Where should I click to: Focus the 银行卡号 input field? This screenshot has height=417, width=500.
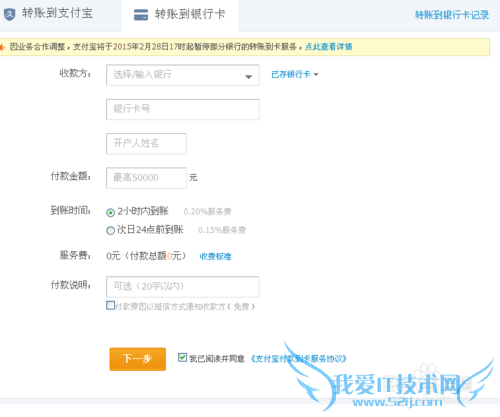[x=183, y=109]
